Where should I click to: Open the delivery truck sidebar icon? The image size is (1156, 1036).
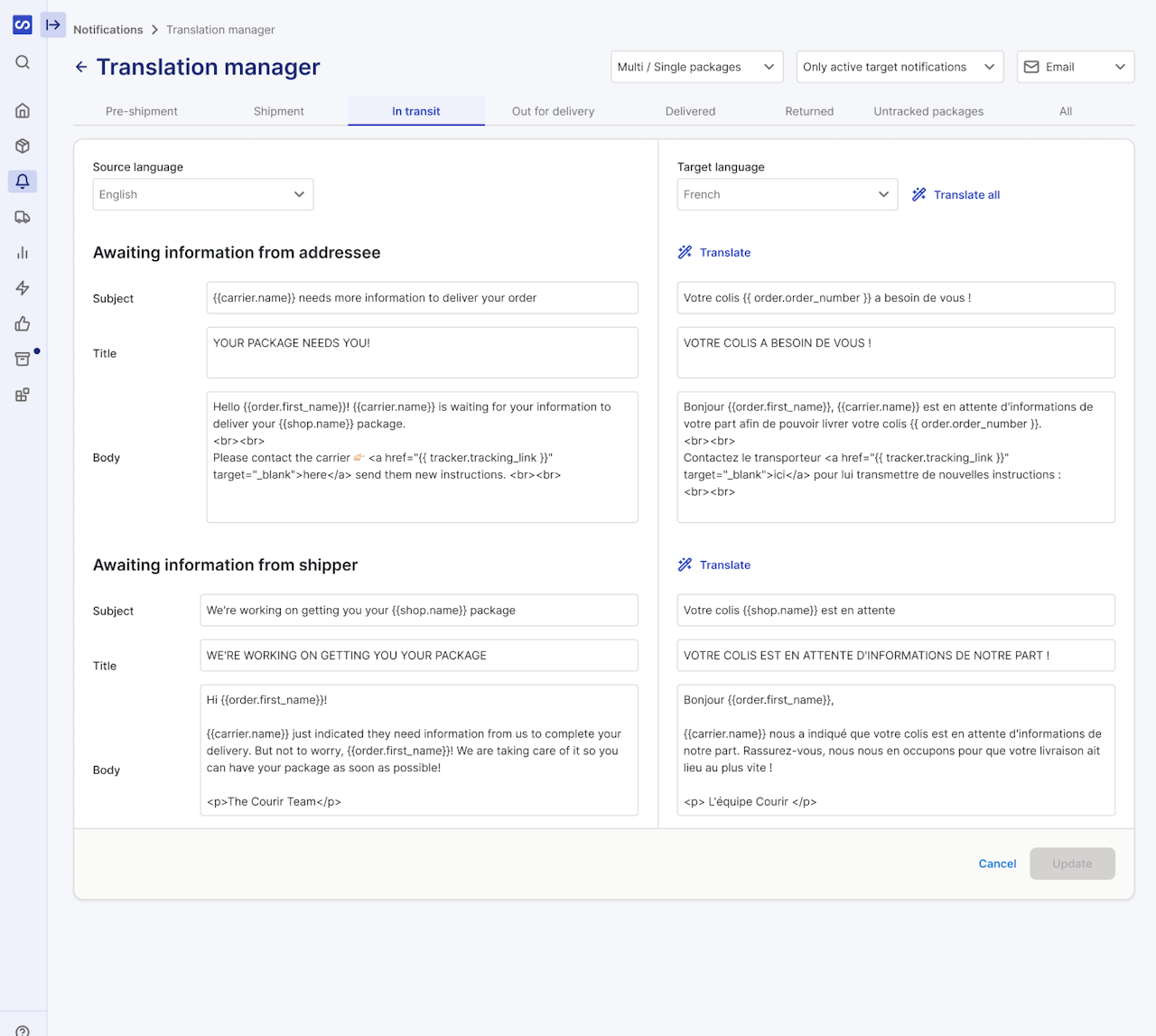pyautogui.click(x=23, y=218)
